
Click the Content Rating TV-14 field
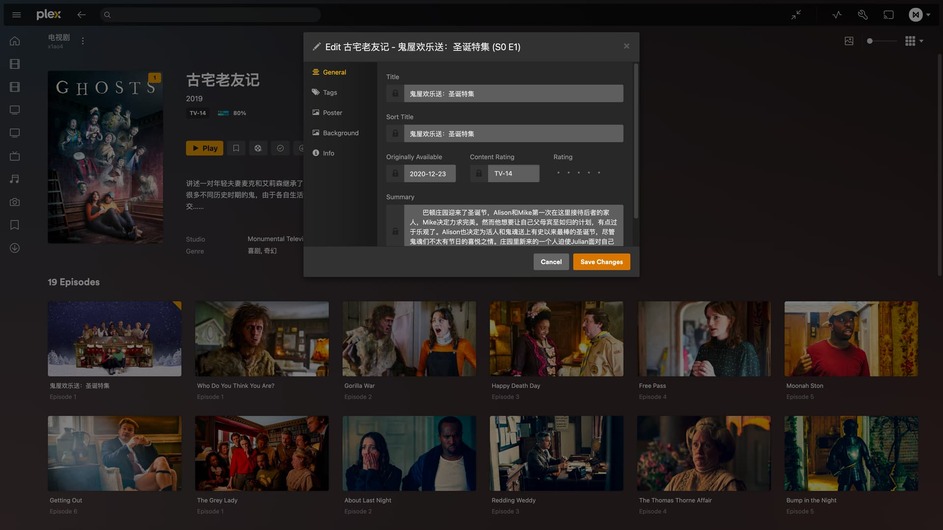tap(514, 173)
